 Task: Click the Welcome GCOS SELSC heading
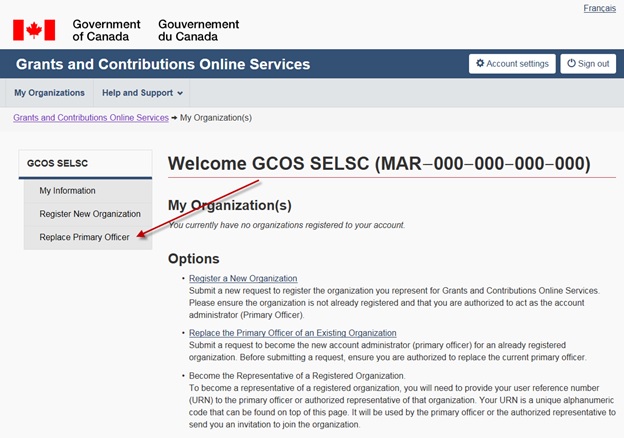coord(378,163)
